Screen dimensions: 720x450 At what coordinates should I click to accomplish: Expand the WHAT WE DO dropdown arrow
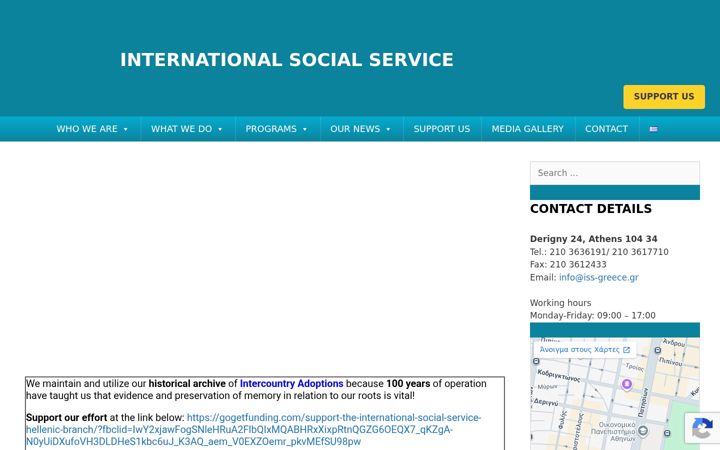click(220, 129)
